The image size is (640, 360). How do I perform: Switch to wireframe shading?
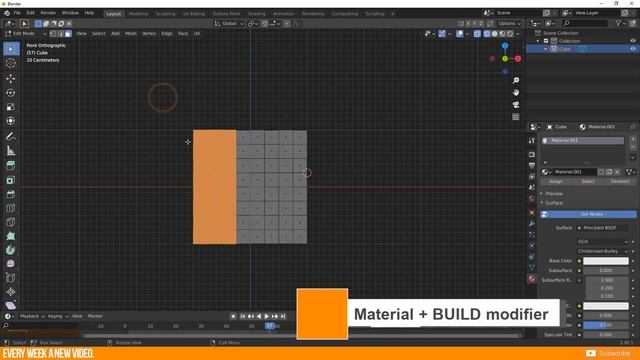[x=487, y=34]
